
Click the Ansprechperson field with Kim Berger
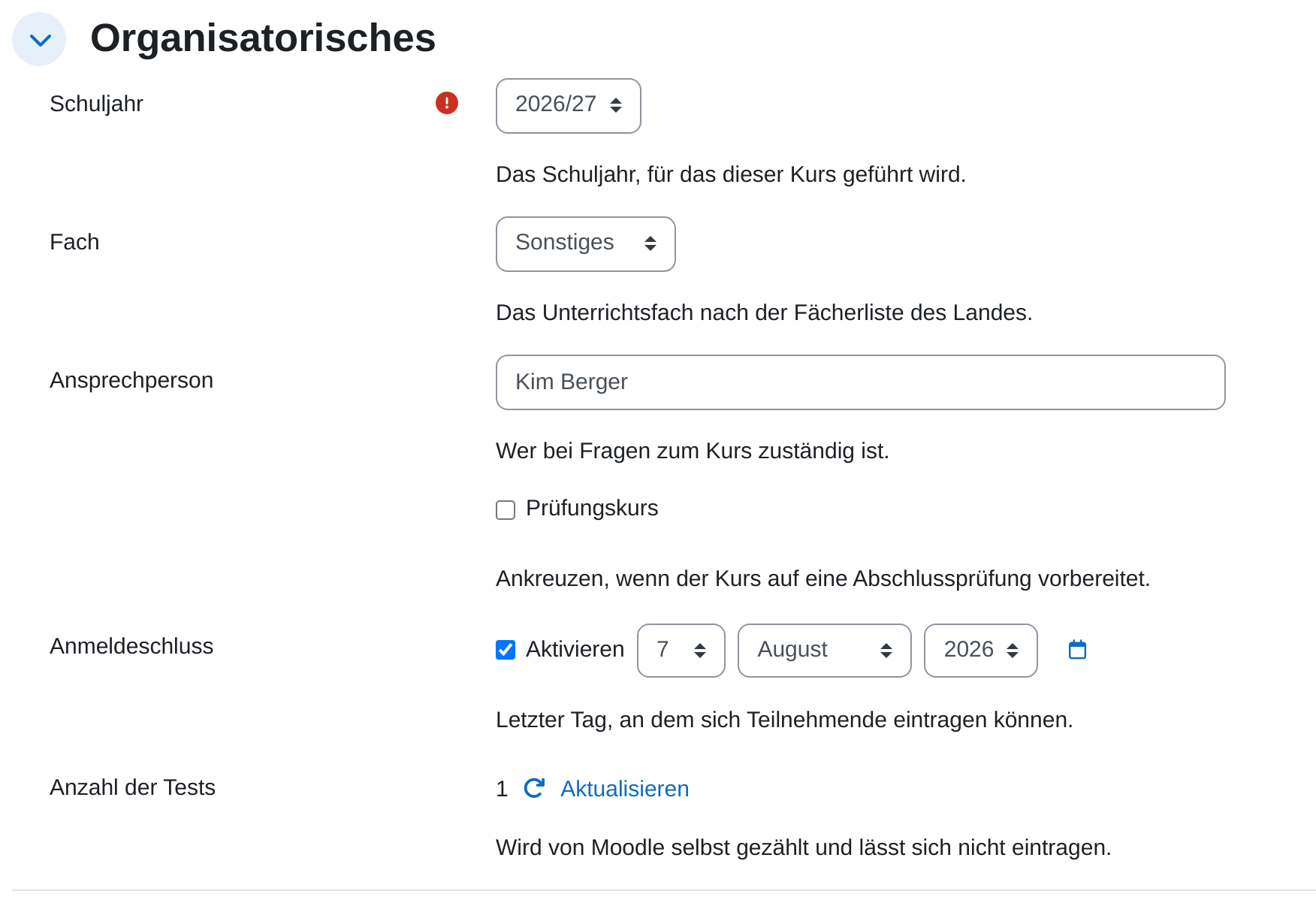click(x=861, y=382)
